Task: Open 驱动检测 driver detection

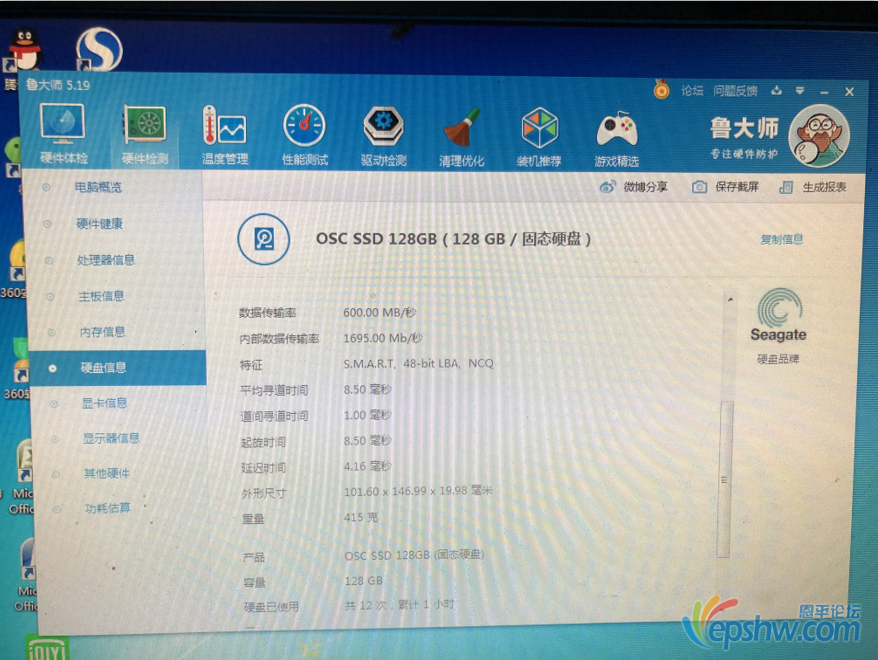Action: point(384,137)
